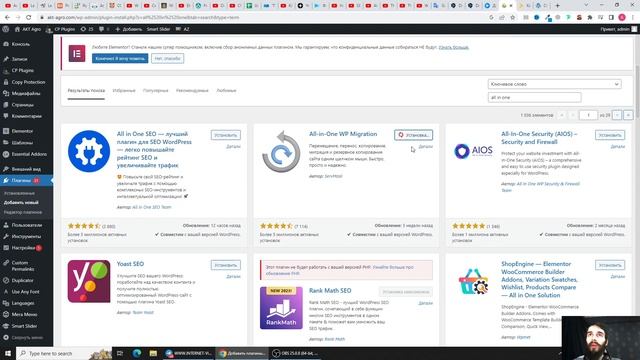Click the current page number field
640x360 pixels.
pos(588,116)
